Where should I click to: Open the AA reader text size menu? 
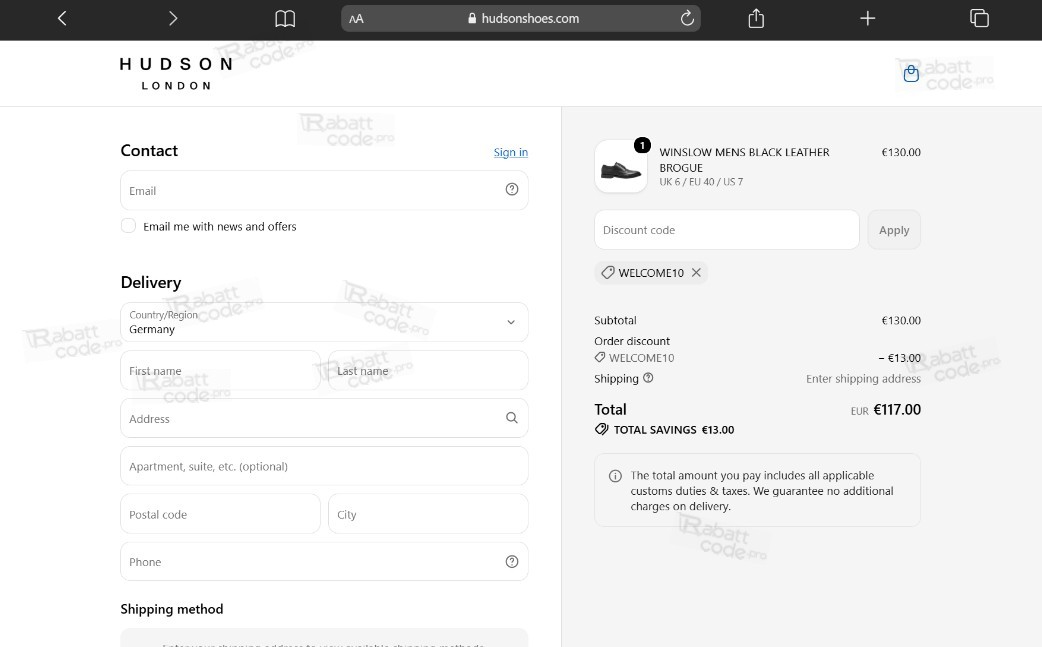(356, 19)
